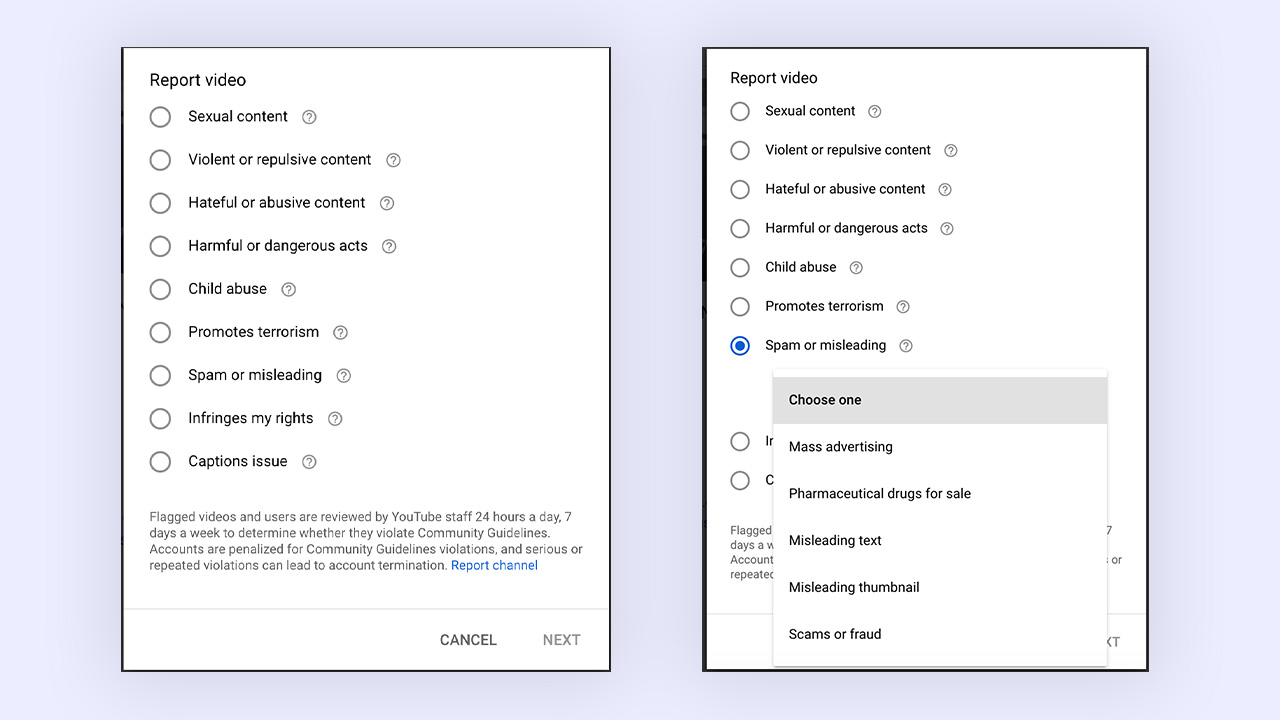
Task: Open the Report channel link
Action: (494, 566)
